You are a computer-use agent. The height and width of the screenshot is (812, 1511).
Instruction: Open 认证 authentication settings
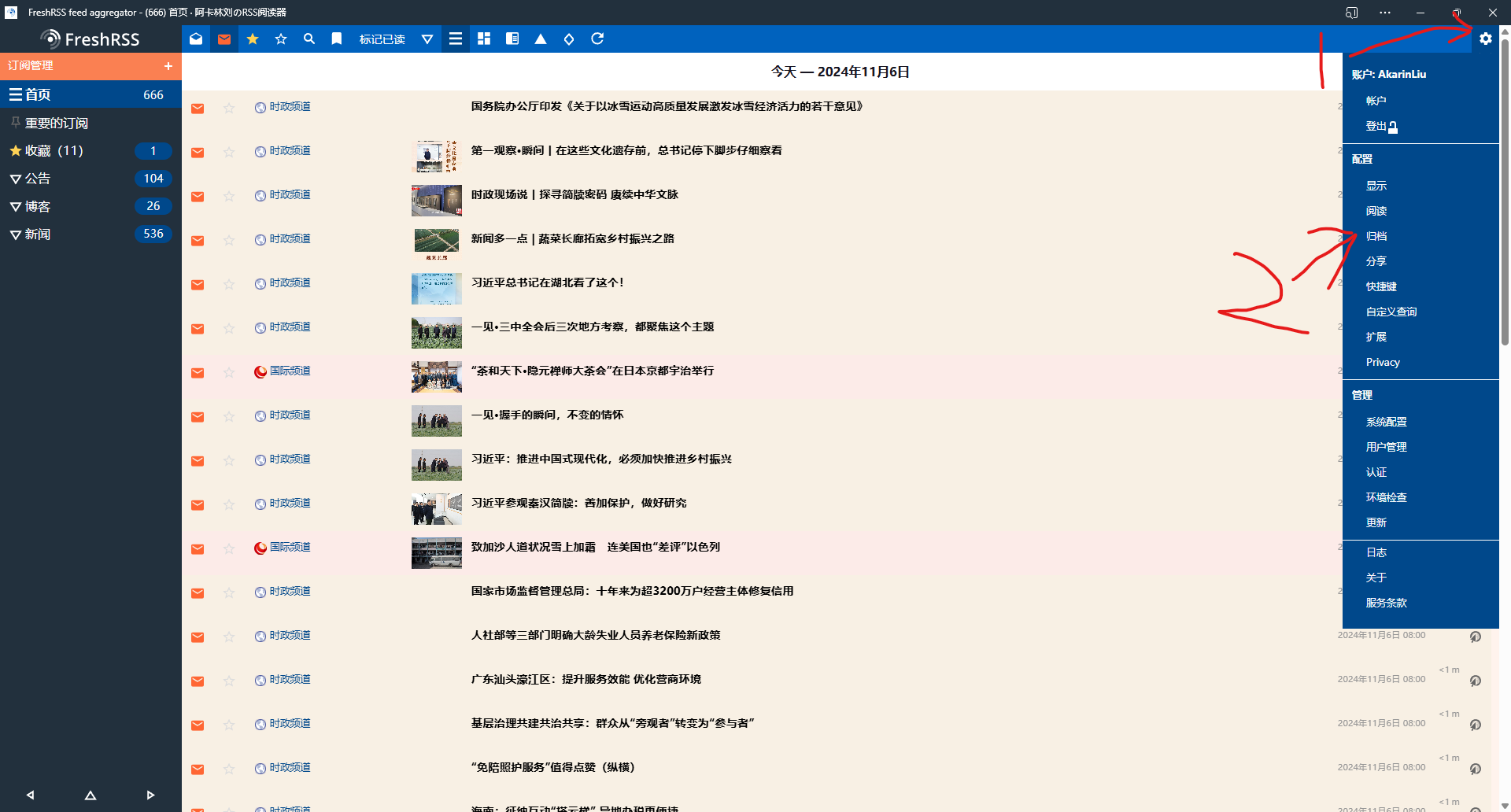click(x=1376, y=472)
